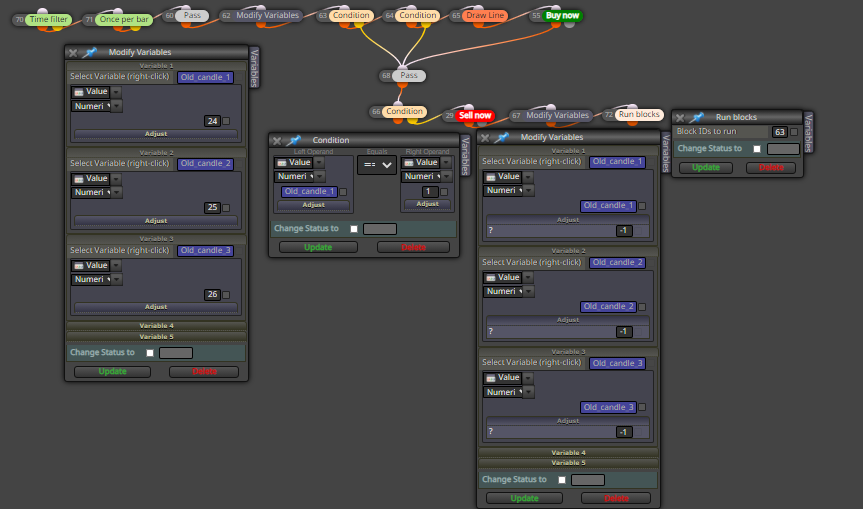Click Update in the Run blocks panel

click(706, 168)
